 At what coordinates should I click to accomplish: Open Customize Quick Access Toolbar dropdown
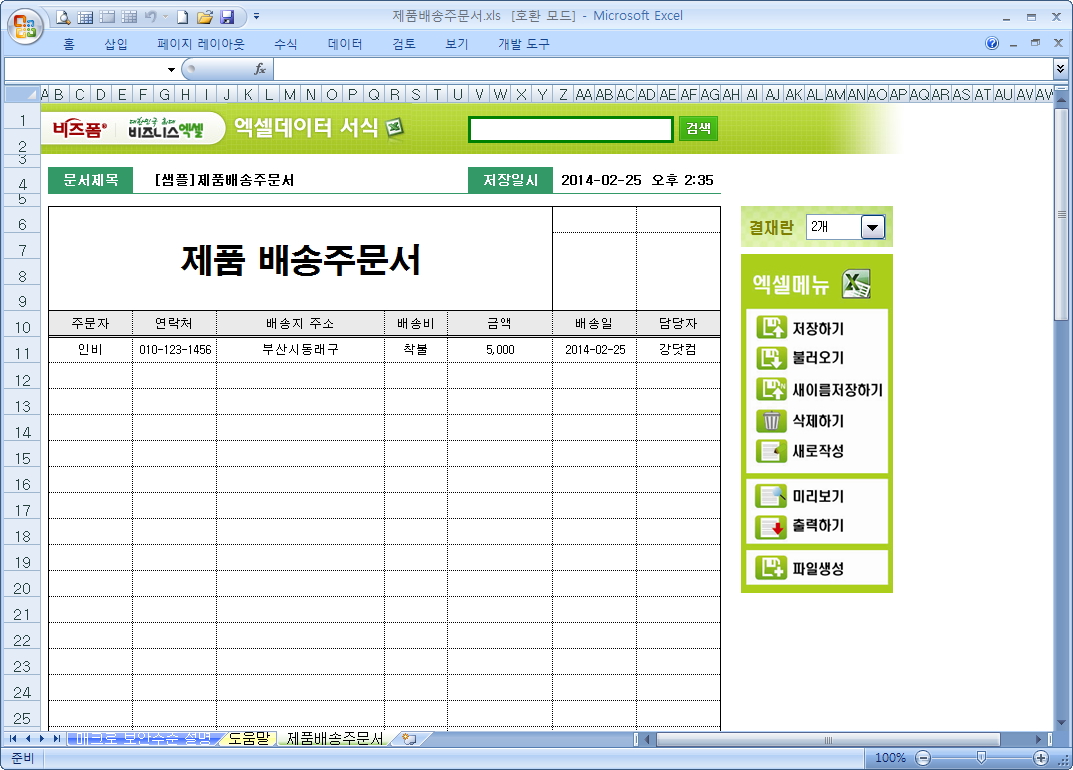[x=256, y=16]
